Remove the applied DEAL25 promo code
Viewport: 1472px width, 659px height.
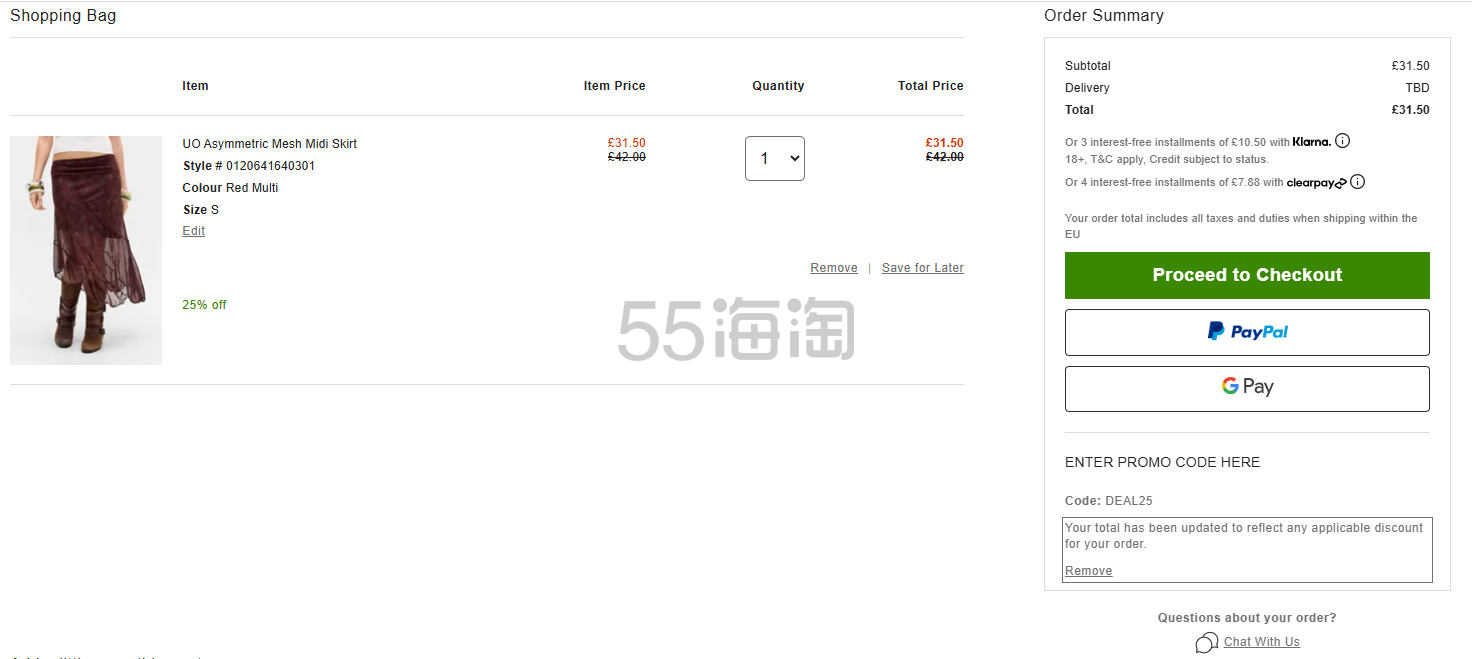pyautogui.click(x=1088, y=571)
